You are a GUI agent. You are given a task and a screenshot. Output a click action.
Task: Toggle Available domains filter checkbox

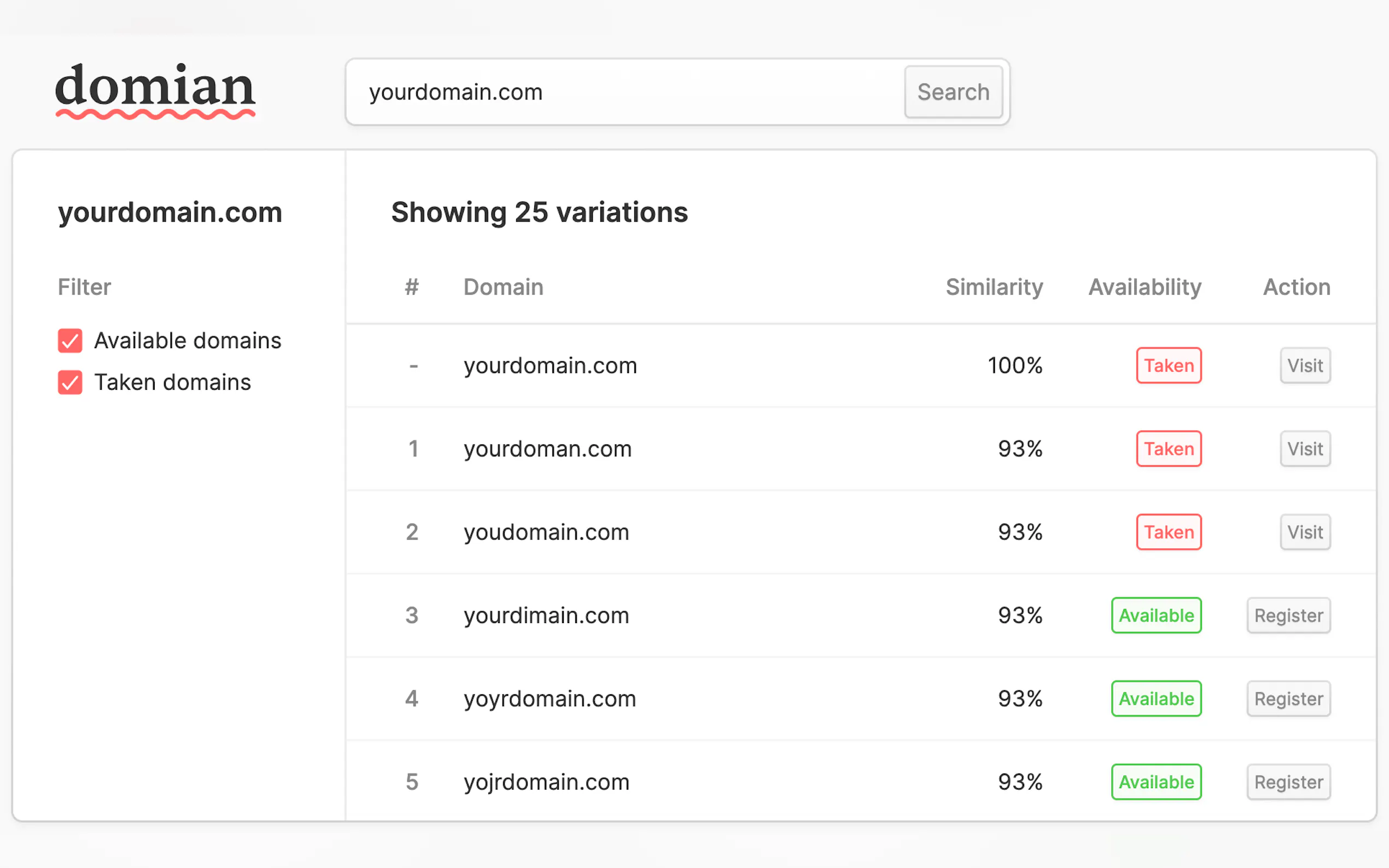[x=70, y=341]
